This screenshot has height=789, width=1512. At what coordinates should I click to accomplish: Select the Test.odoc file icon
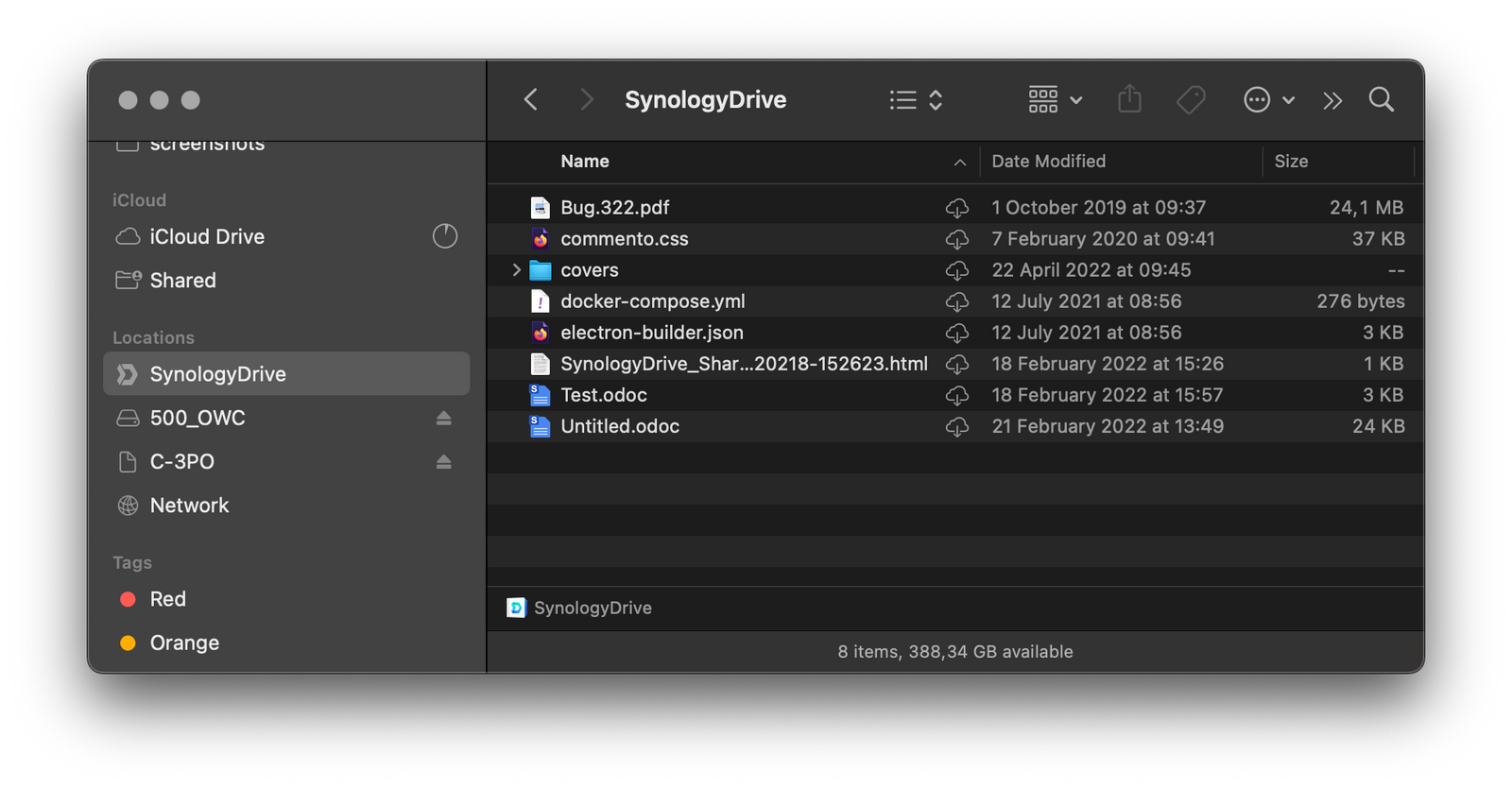541,395
